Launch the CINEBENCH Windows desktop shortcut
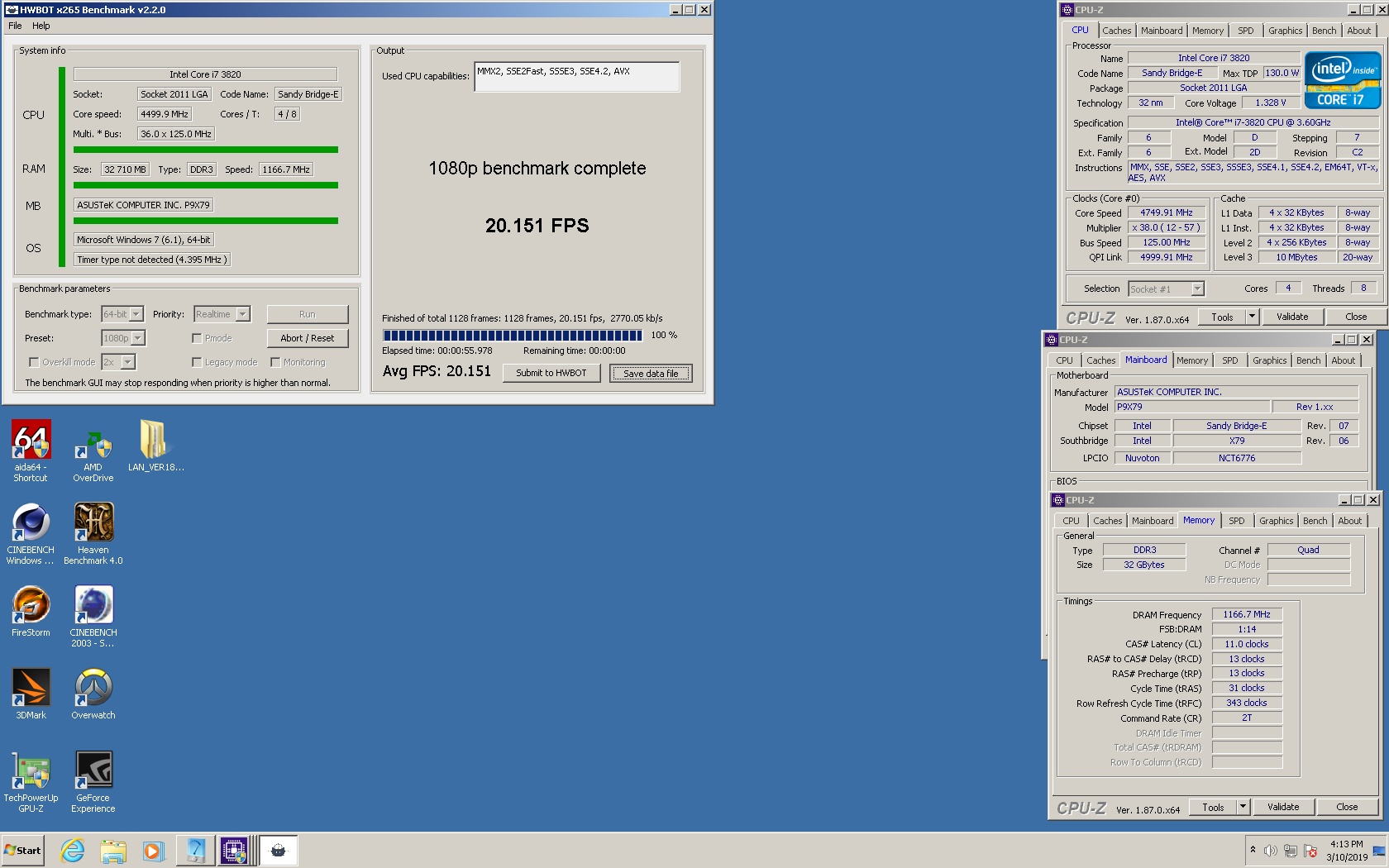The image size is (1389, 868). pyautogui.click(x=31, y=533)
